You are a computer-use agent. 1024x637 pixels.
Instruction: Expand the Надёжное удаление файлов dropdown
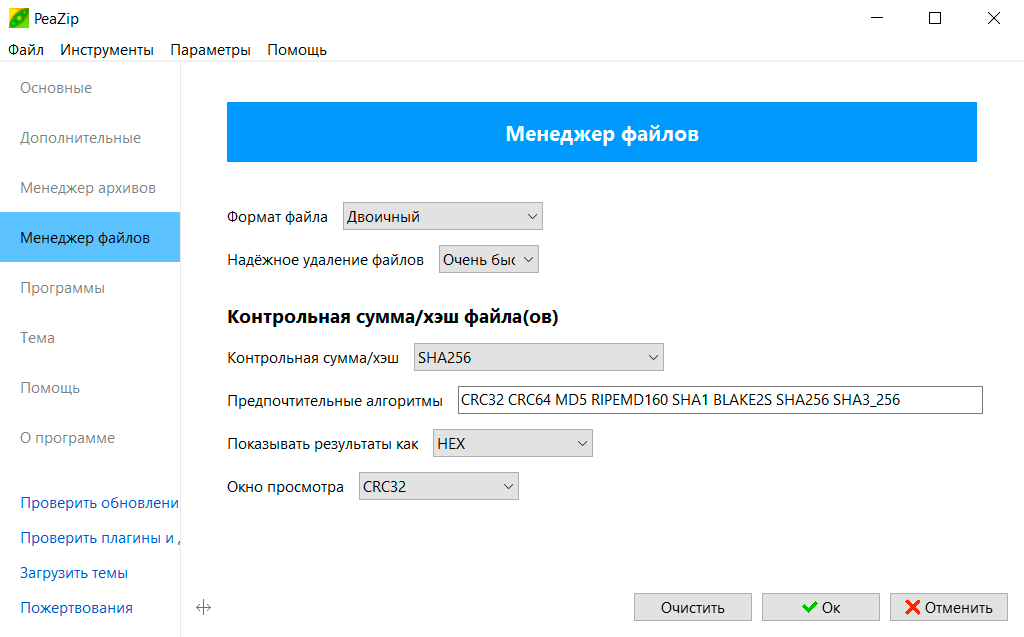488,259
